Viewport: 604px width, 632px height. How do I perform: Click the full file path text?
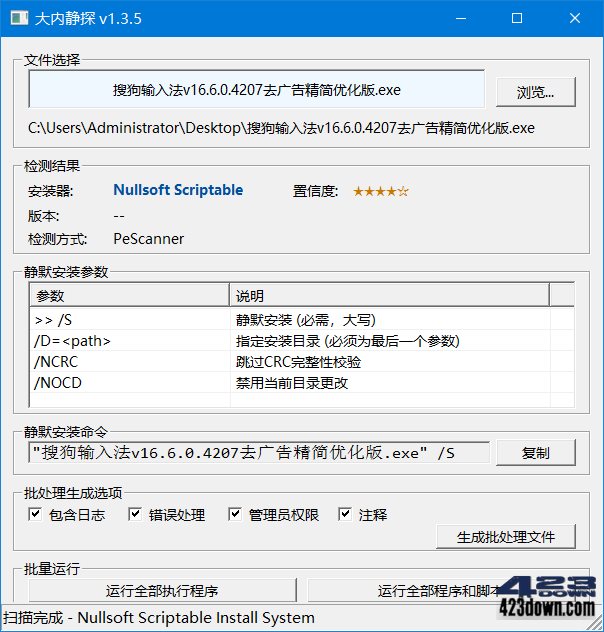tap(281, 128)
